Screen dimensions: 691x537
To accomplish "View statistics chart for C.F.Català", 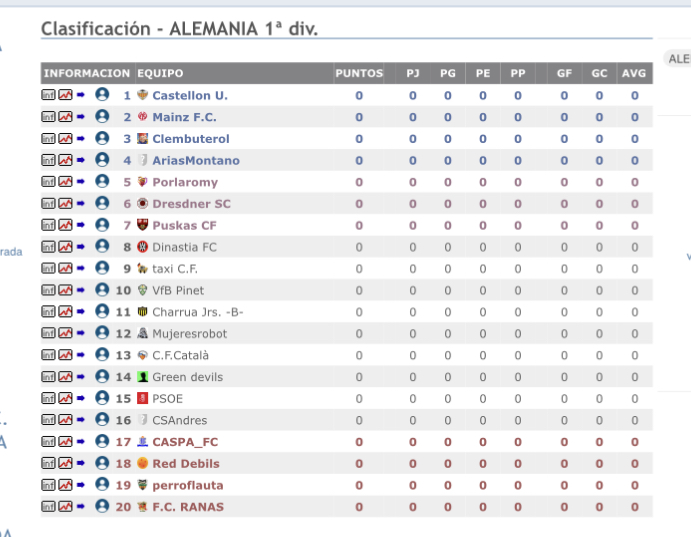I will pyautogui.click(x=65, y=355).
